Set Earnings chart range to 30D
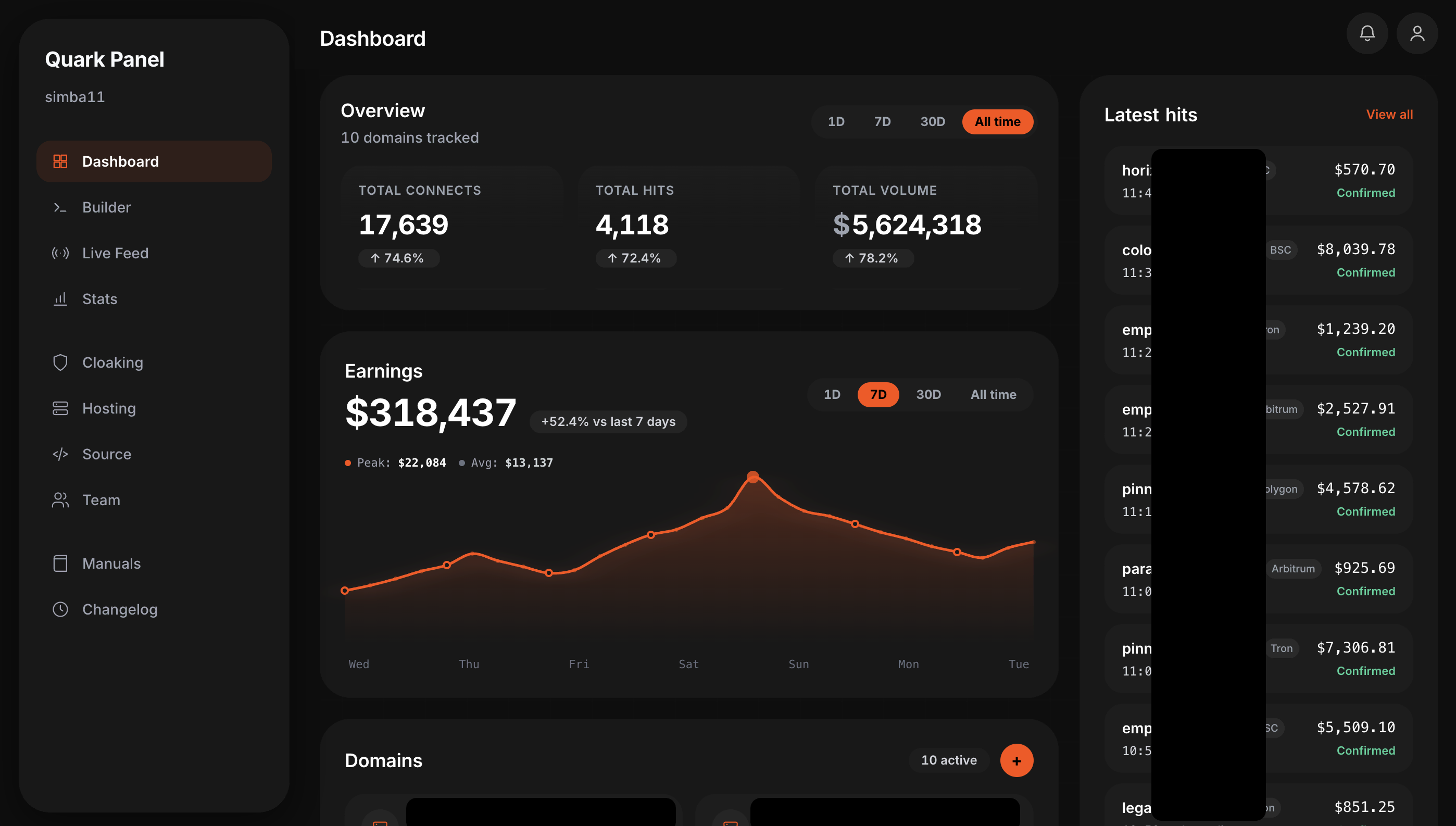This screenshot has height=826, width=1456. (x=928, y=394)
